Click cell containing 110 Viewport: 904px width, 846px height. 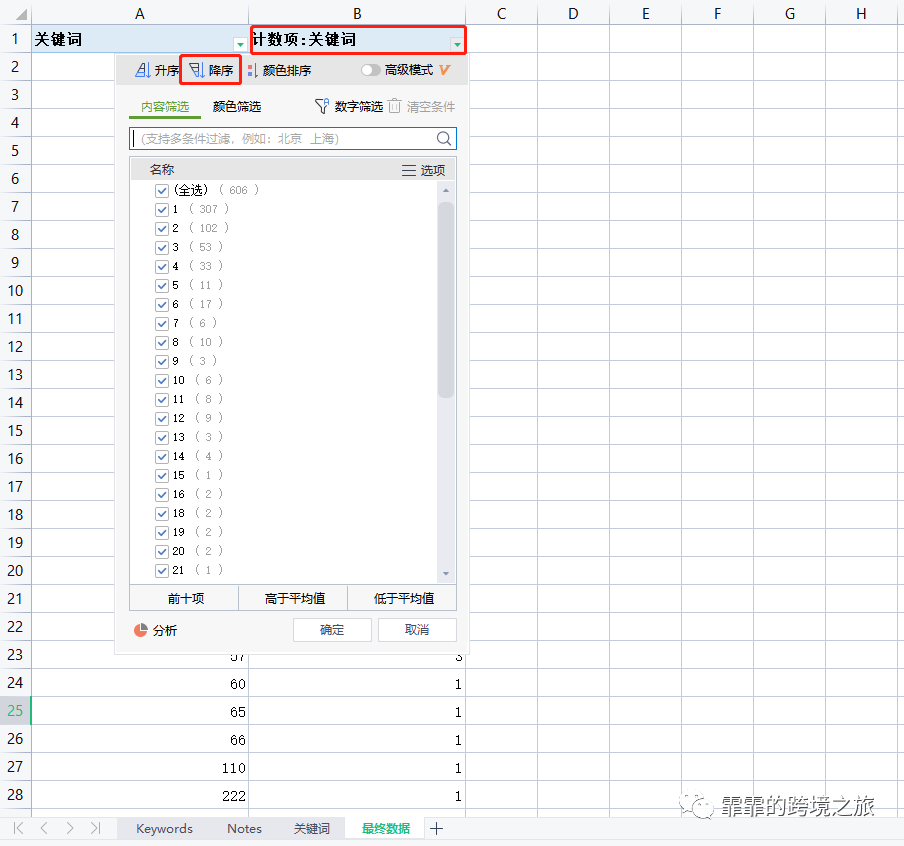pyautogui.click(x=140, y=768)
